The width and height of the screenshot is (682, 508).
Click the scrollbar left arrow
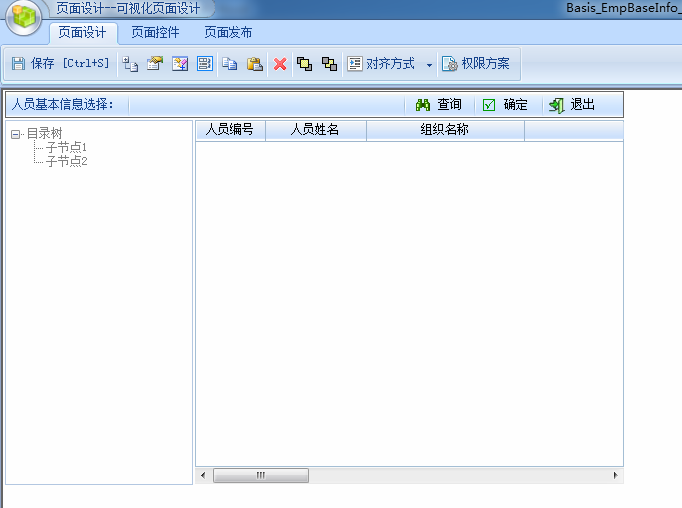203,475
